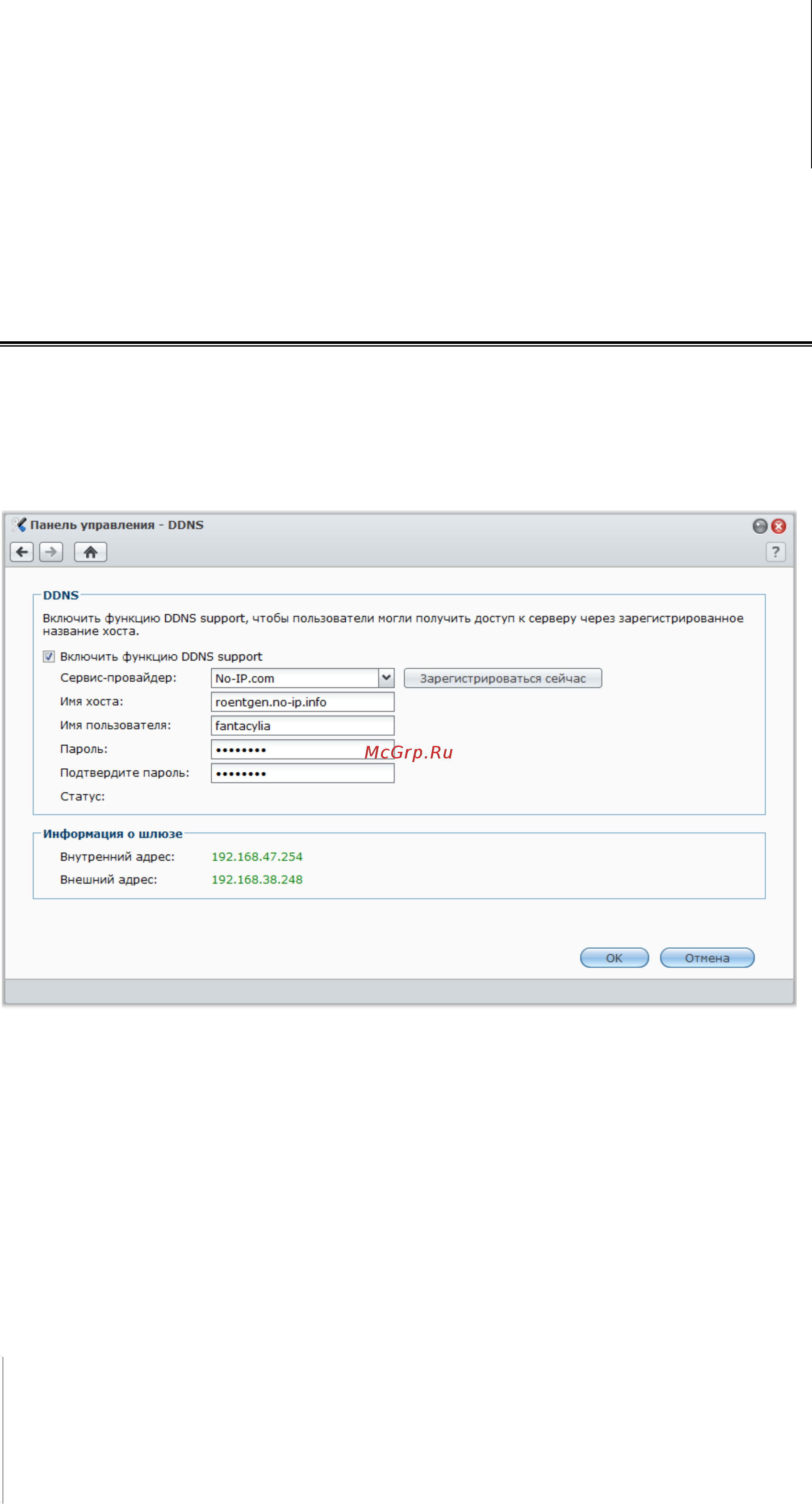The height and width of the screenshot is (1504, 812).
Task: Click the Внутренний адрес: label
Action: [117, 856]
